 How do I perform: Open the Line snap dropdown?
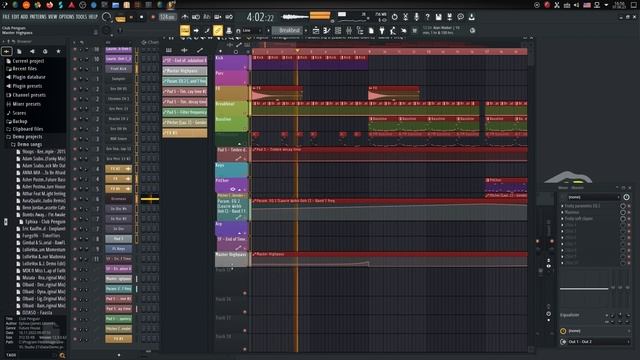click(251, 31)
